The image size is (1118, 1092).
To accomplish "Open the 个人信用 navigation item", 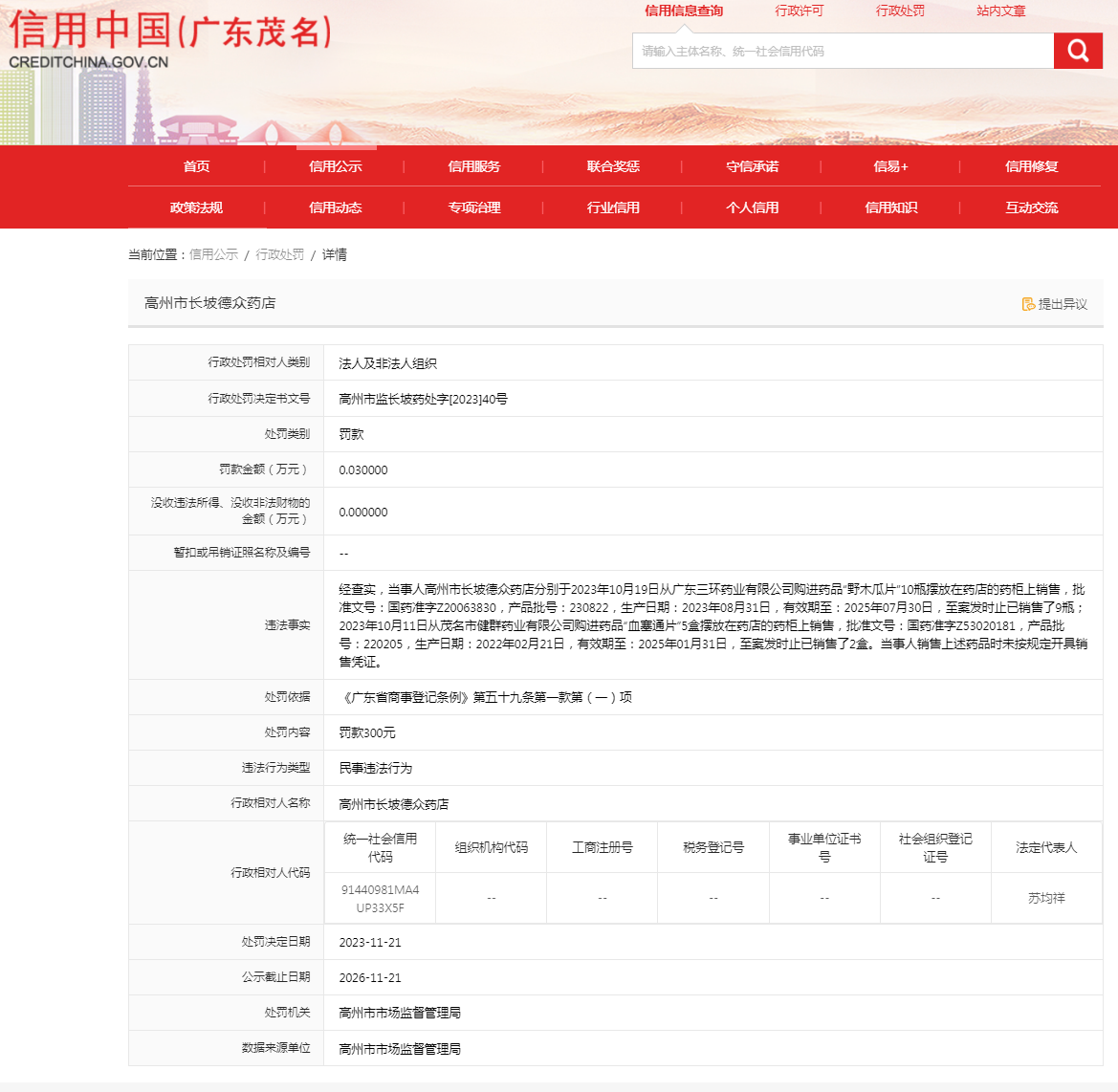I will click(753, 207).
